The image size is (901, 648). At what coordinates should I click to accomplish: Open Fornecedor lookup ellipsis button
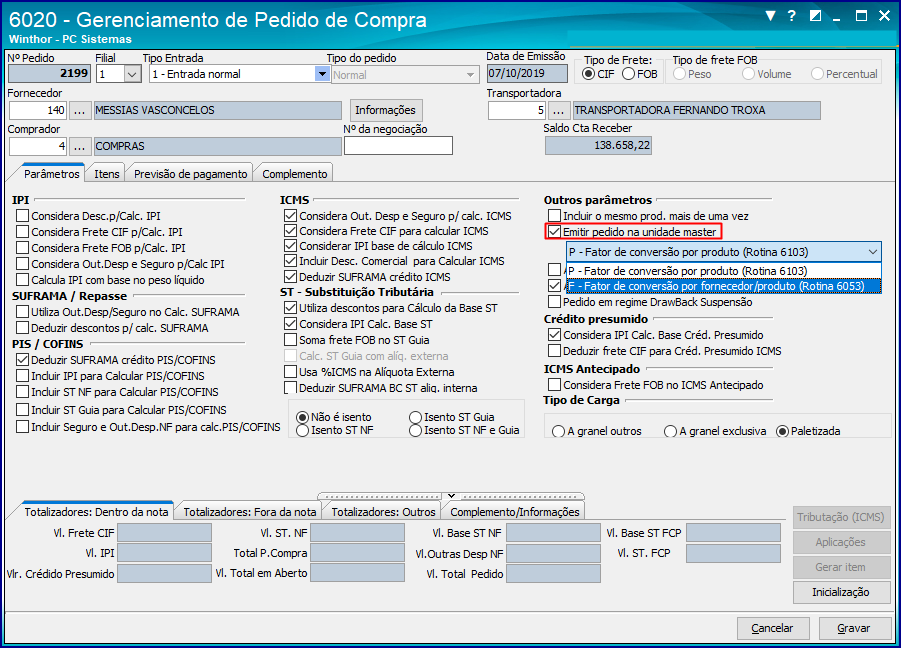coord(79,110)
